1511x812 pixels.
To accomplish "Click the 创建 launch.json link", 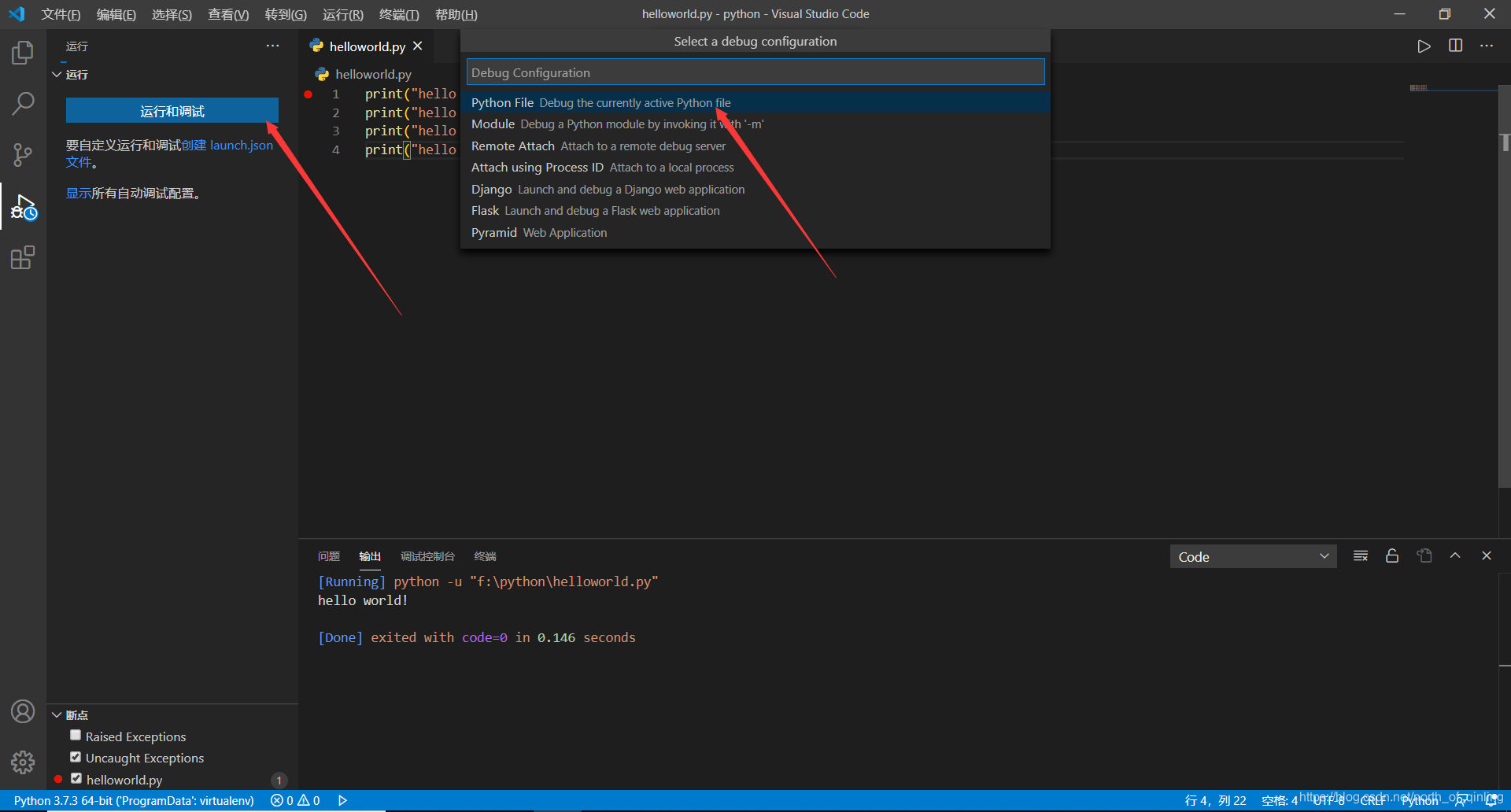I will click(x=227, y=145).
